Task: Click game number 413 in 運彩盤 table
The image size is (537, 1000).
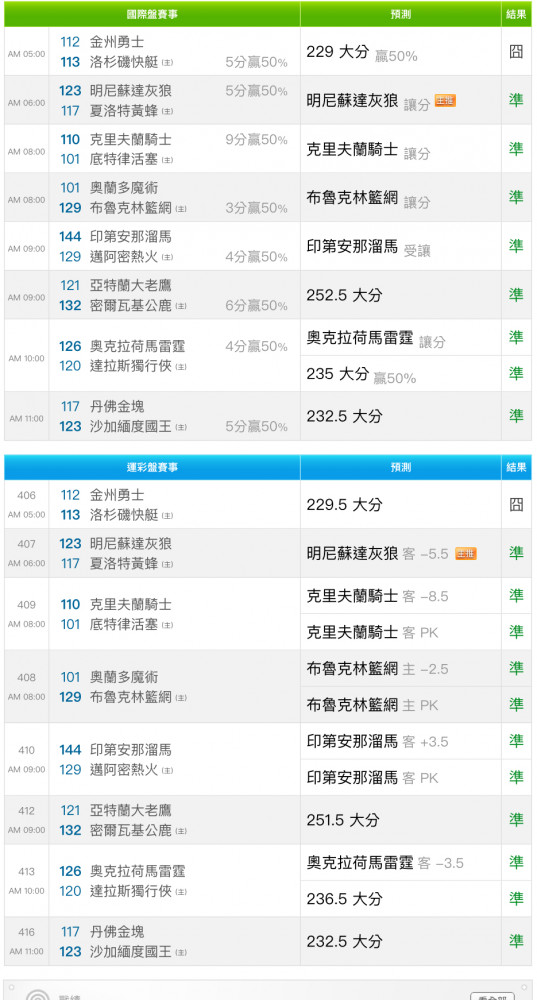Action: pos(27,872)
